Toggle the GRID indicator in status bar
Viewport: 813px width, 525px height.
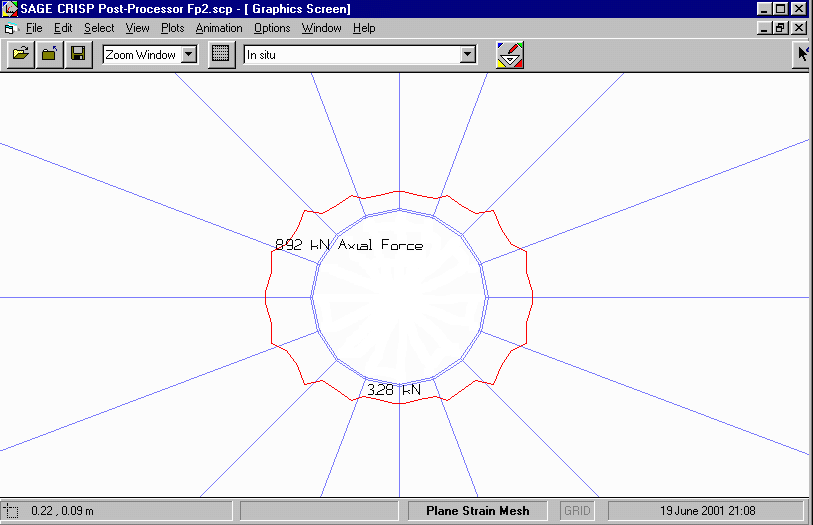coord(577,511)
